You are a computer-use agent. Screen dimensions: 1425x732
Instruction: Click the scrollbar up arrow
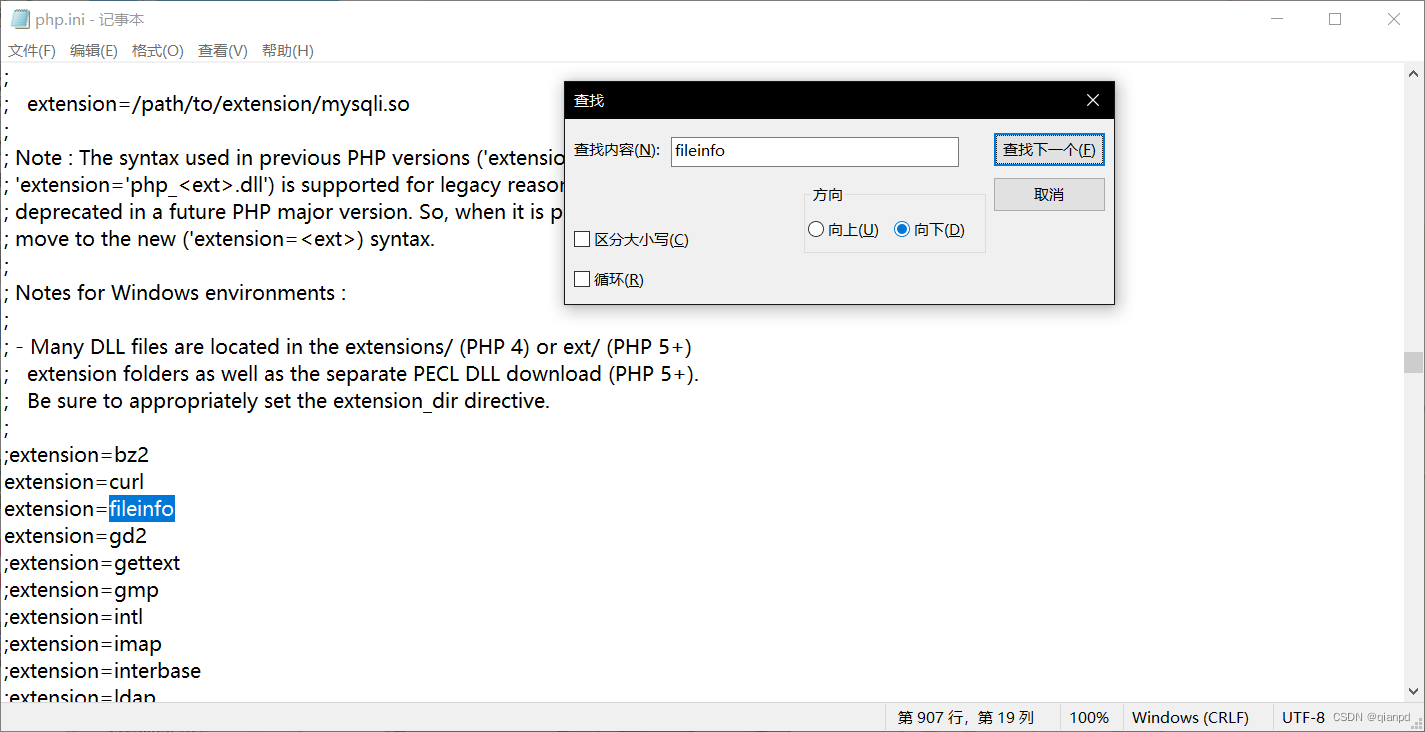[x=1413, y=71]
